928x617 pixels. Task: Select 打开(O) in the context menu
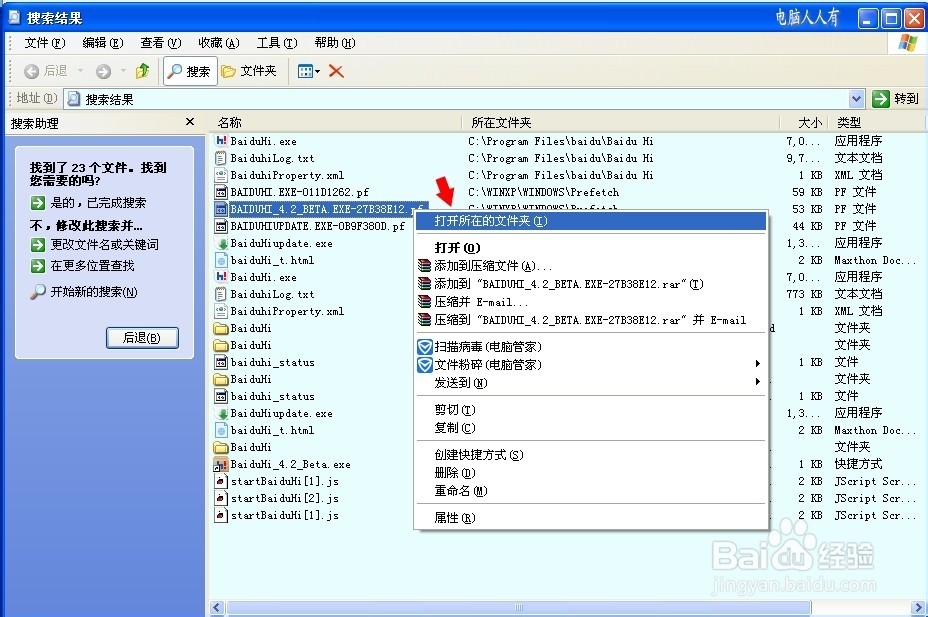coord(591,247)
